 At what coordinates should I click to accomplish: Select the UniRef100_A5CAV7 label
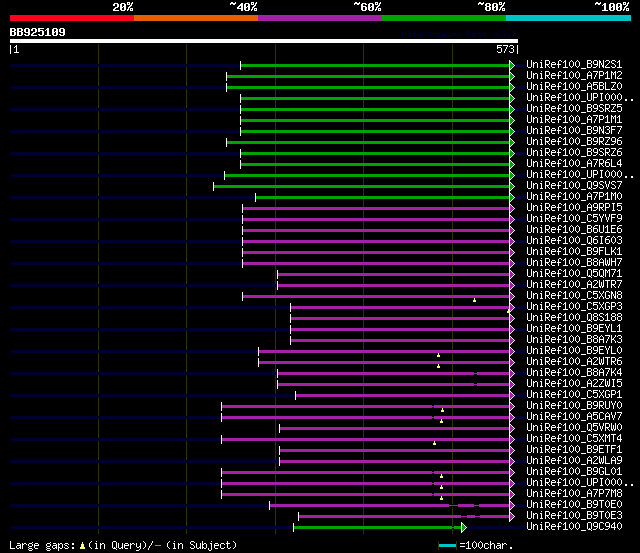coord(574,417)
